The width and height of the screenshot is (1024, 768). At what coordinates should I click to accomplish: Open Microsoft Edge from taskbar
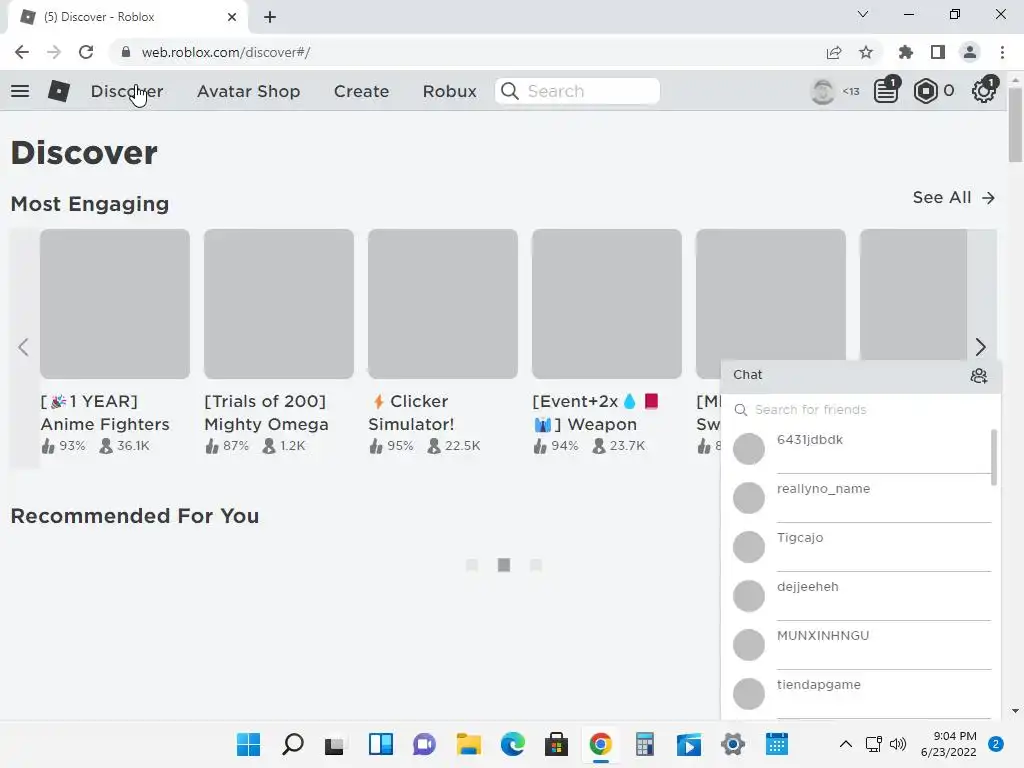point(513,744)
